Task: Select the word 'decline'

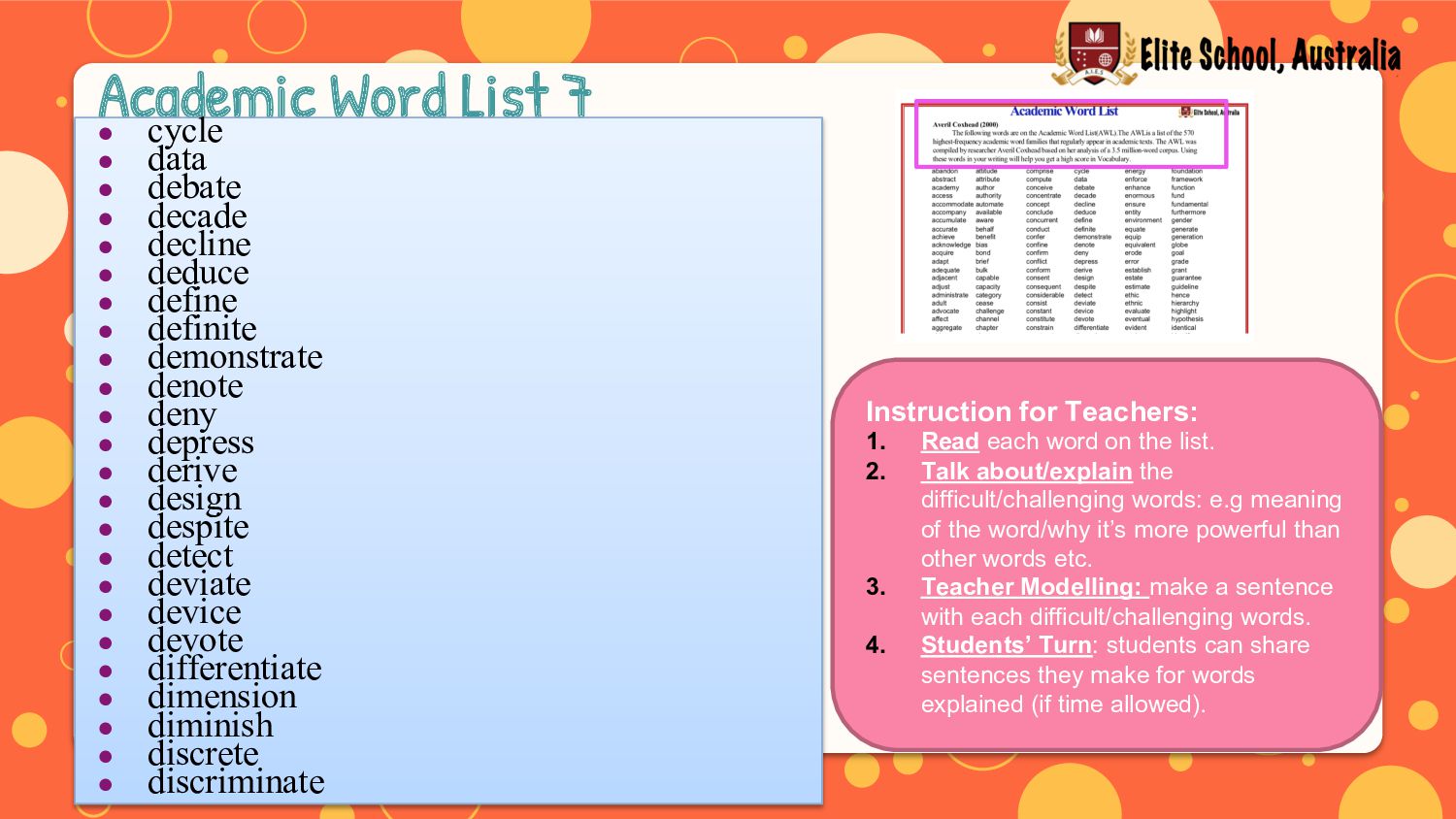Action: tap(199, 245)
